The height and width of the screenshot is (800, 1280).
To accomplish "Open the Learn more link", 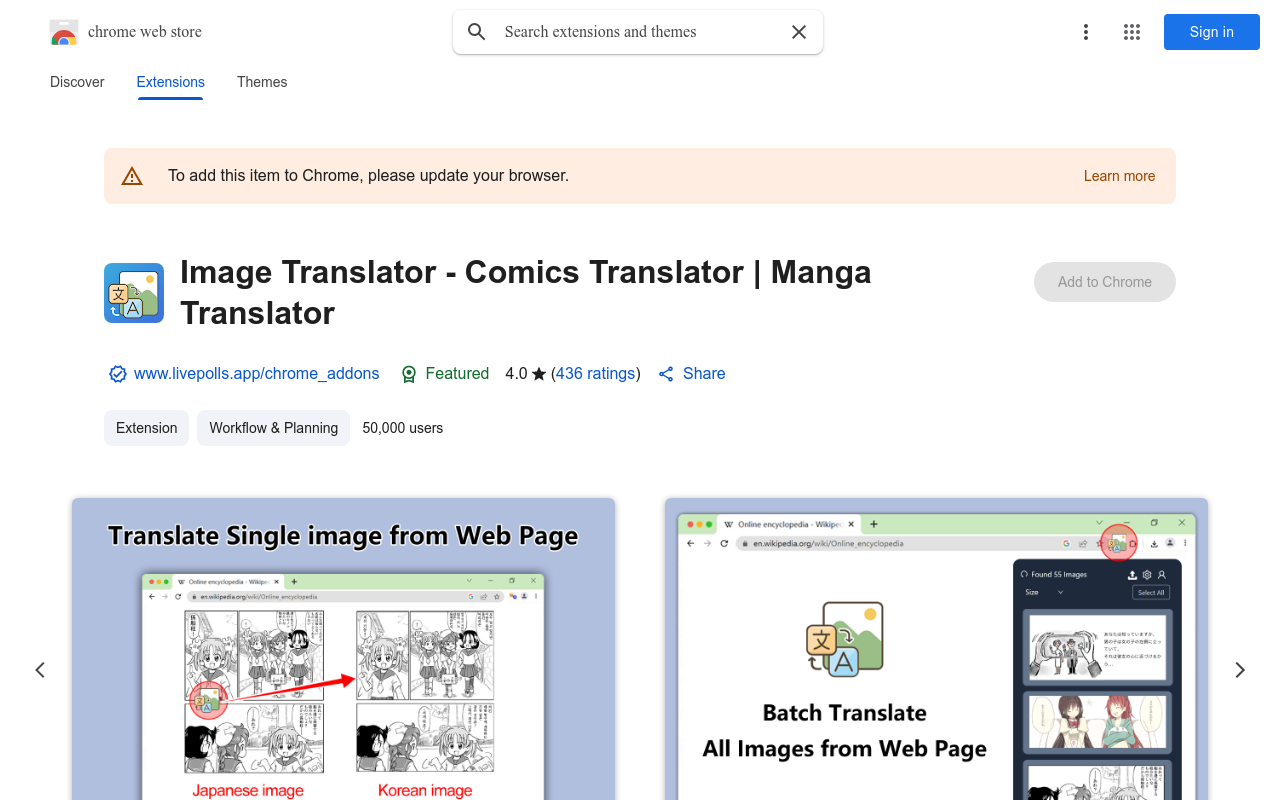I will (1119, 176).
